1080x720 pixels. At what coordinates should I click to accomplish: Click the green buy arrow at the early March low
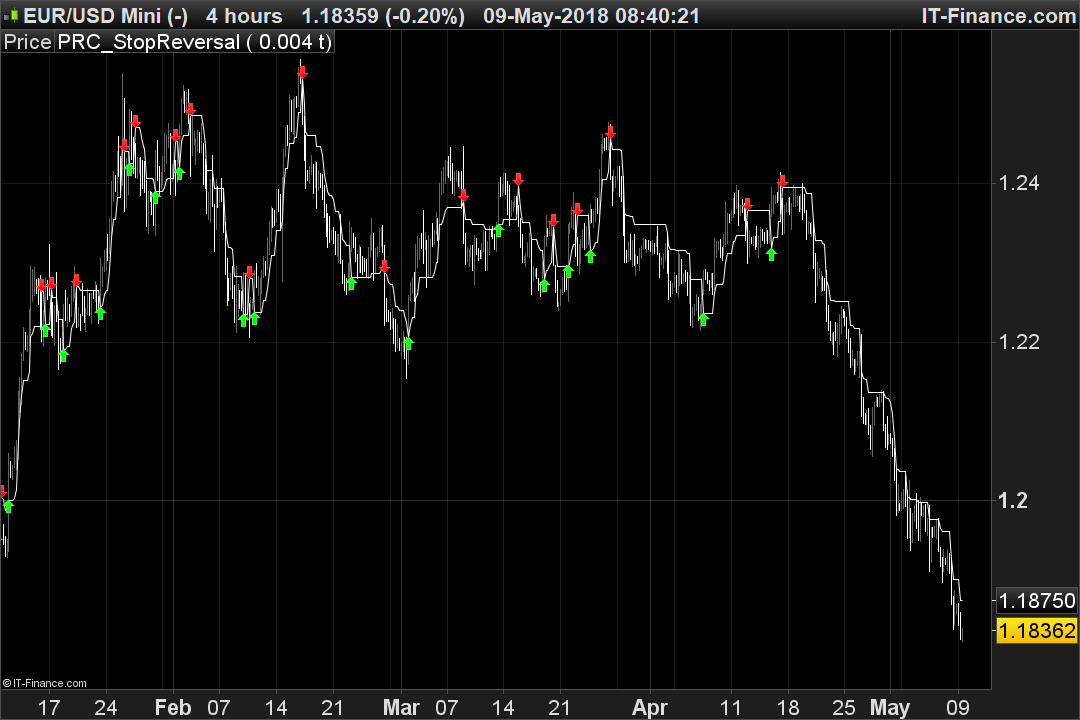coord(408,343)
